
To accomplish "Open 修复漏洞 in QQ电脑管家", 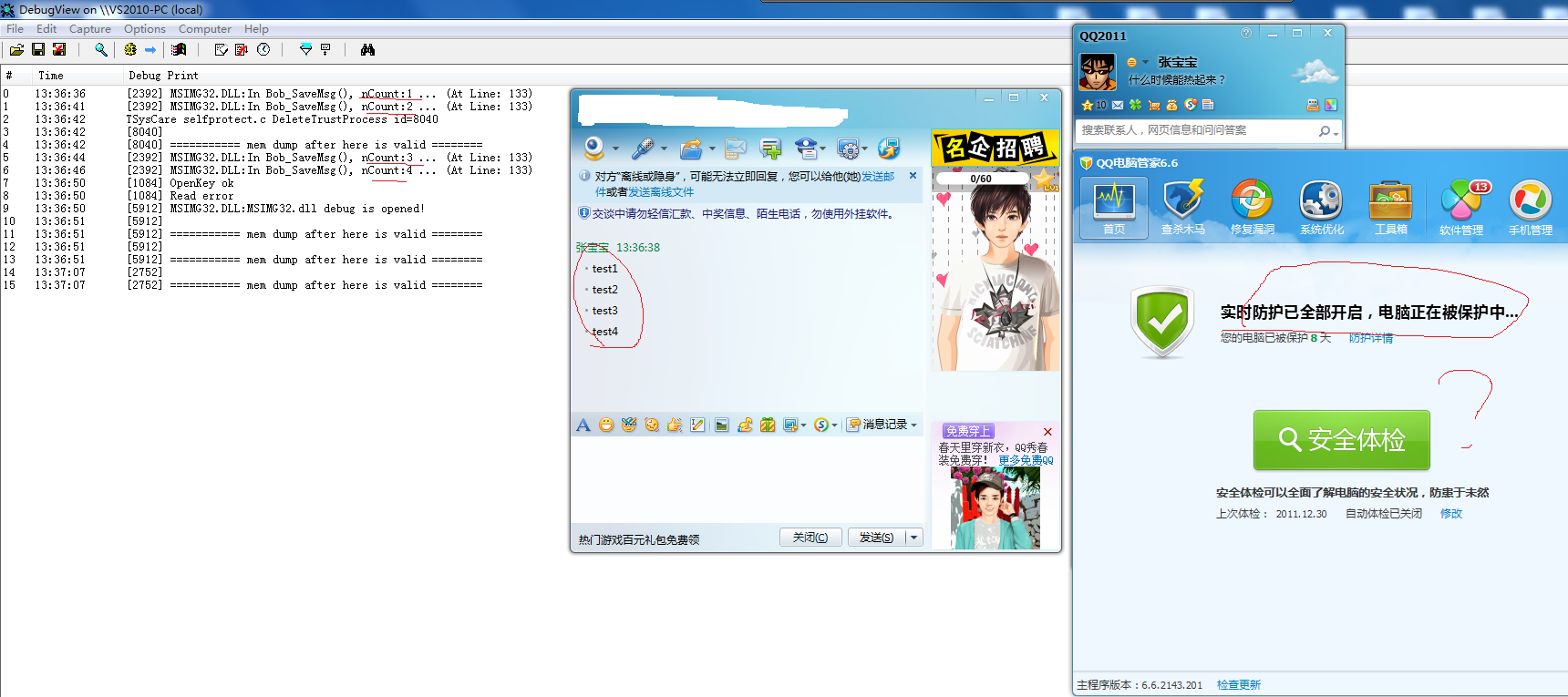I will 1253,209.
